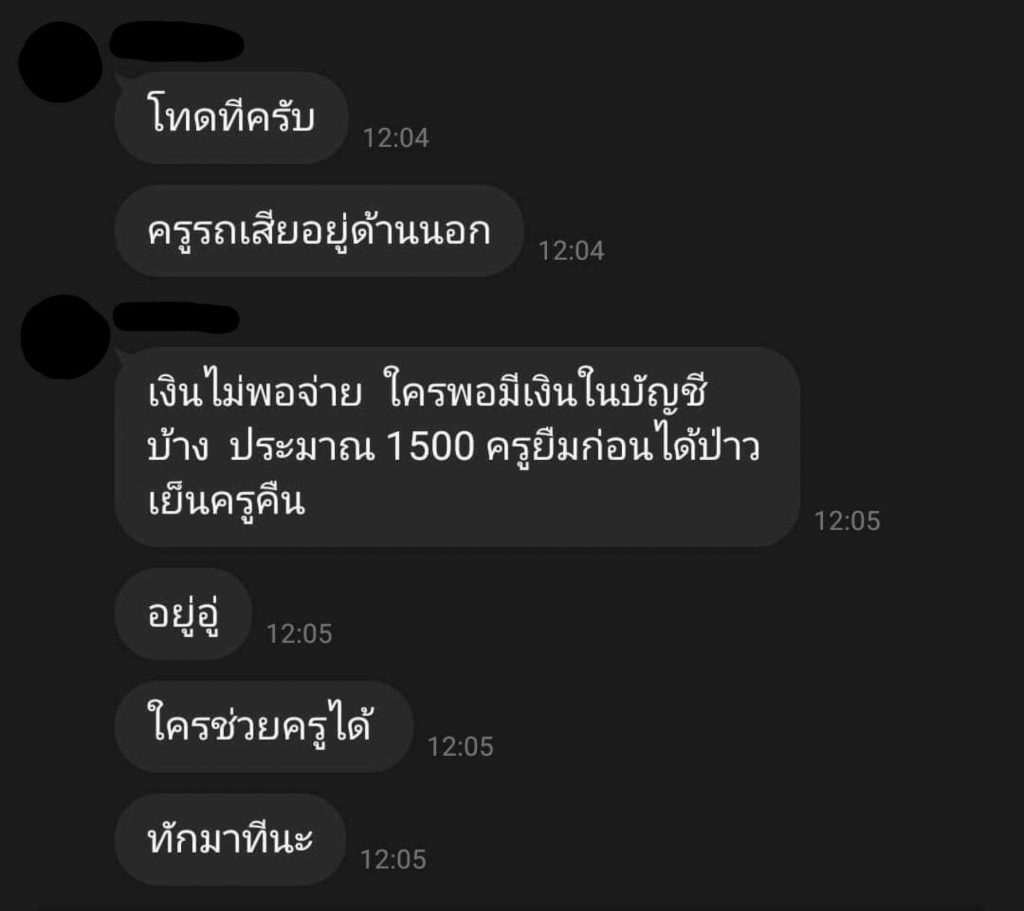The height and width of the screenshot is (911, 1024).
Task: Click the number 1500 in the message
Action: click(x=430, y=447)
